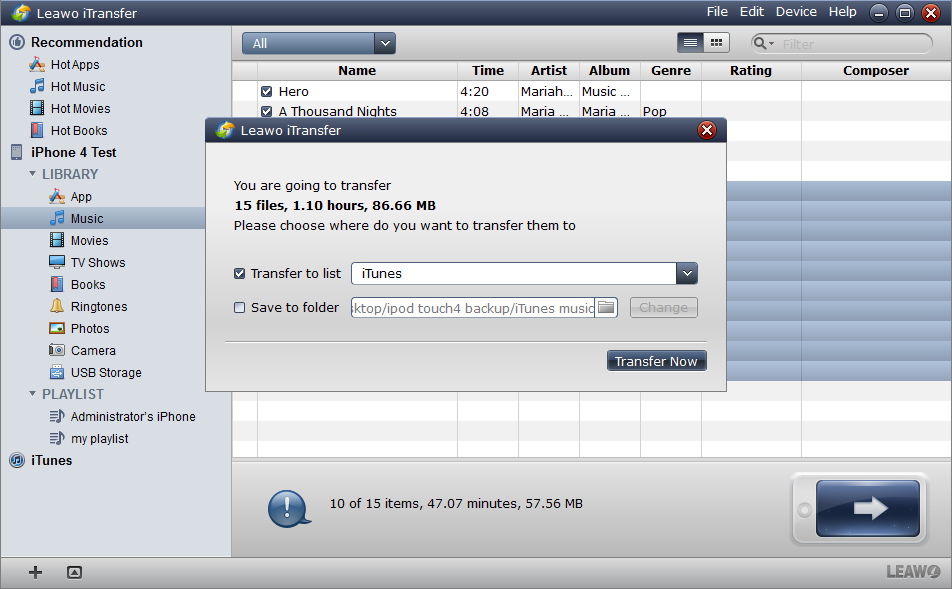The width and height of the screenshot is (952, 589).
Task: Sort by Album column header
Action: click(610, 70)
